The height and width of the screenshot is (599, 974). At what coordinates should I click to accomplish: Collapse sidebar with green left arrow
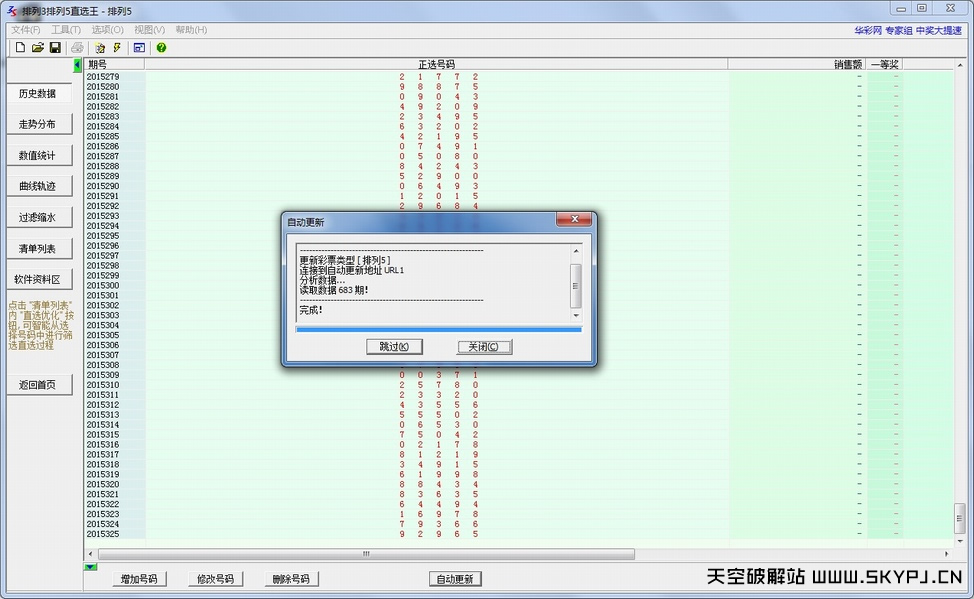pos(78,65)
